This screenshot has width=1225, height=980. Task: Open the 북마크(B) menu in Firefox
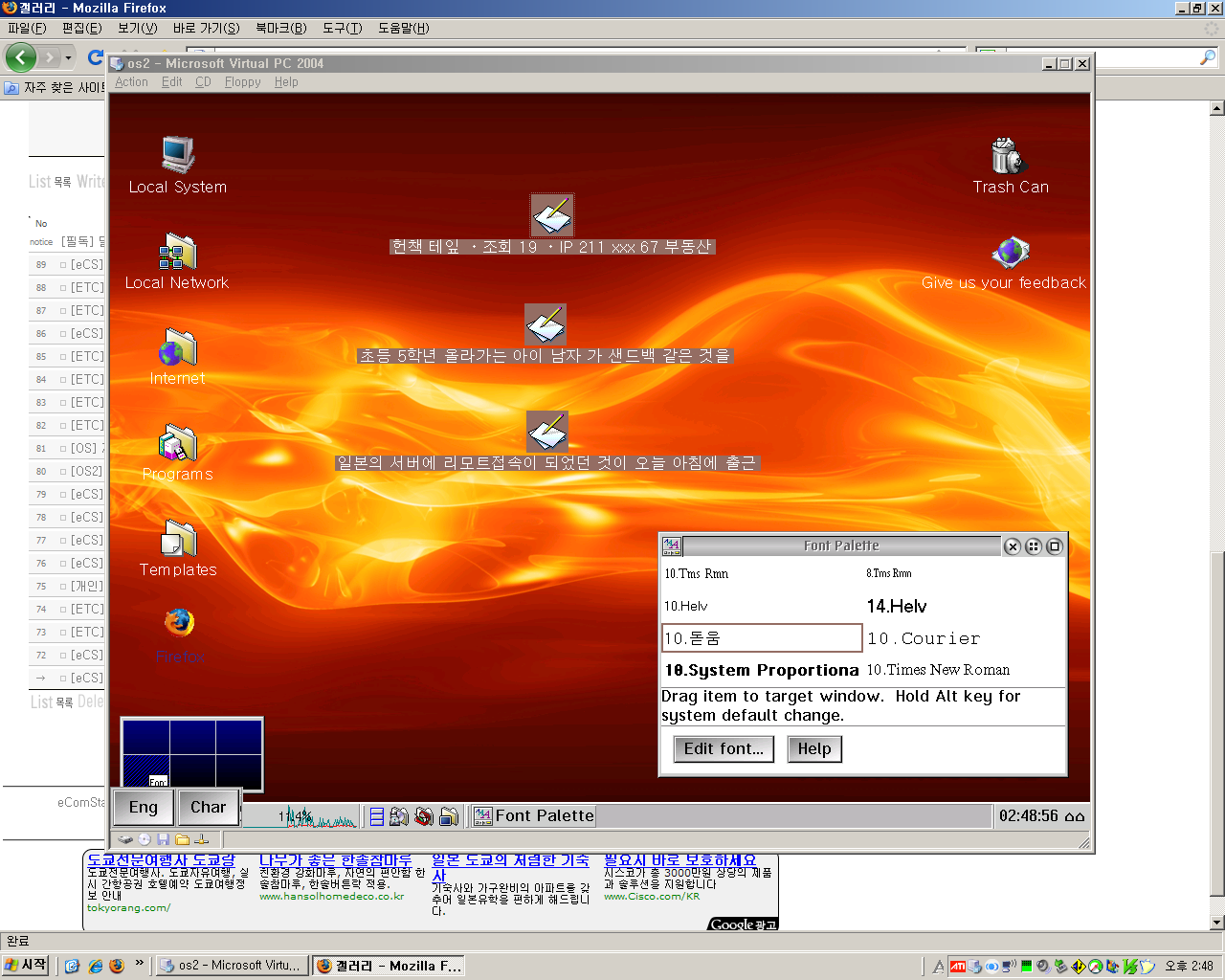click(280, 28)
